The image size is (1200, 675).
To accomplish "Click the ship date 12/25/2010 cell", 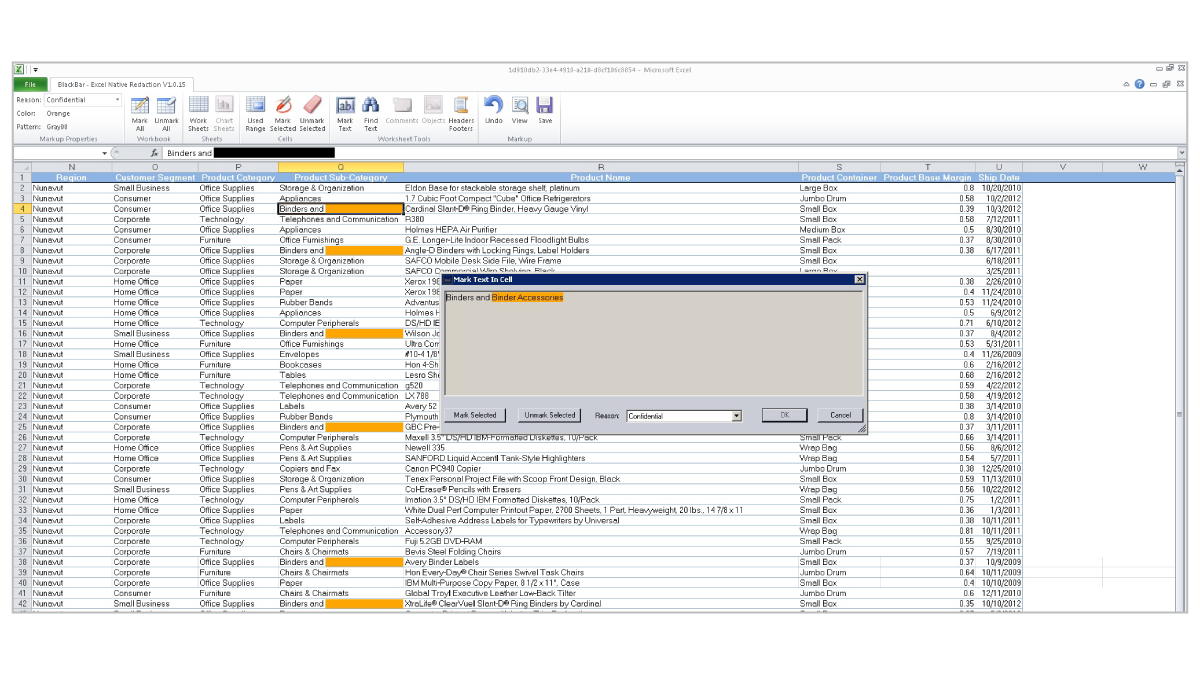I will 999,469.
